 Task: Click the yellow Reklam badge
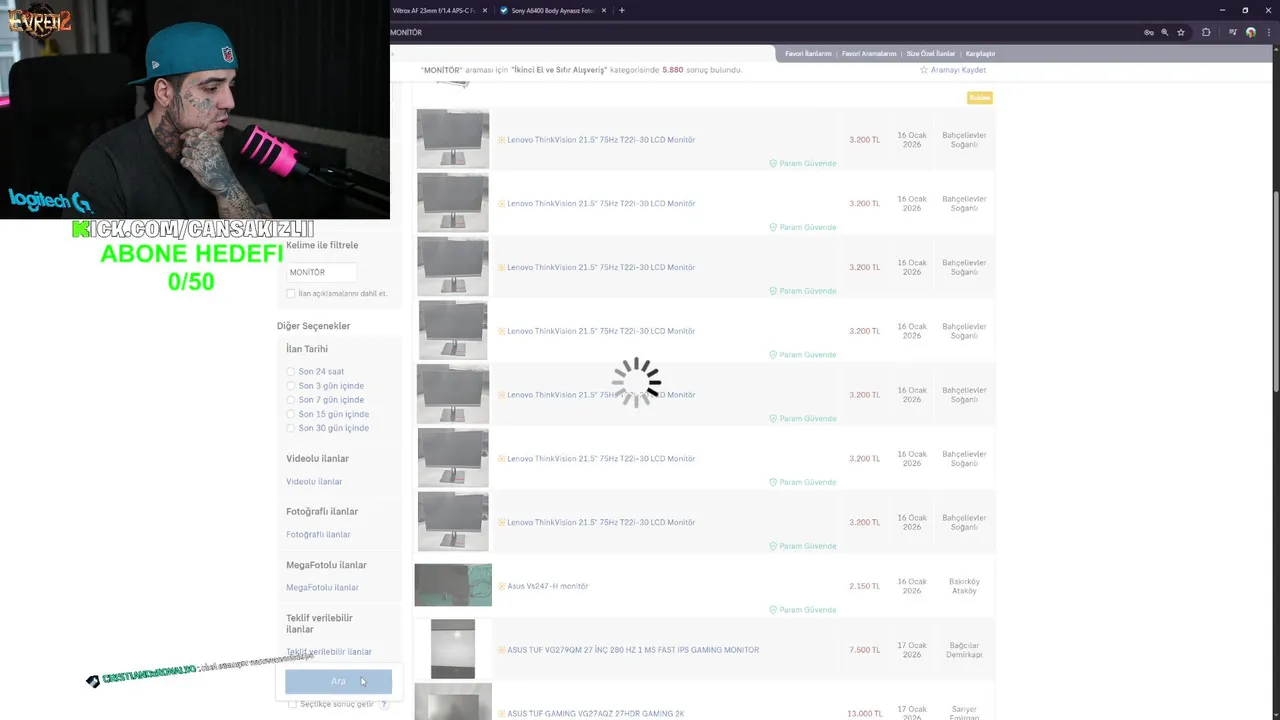[980, 97]
